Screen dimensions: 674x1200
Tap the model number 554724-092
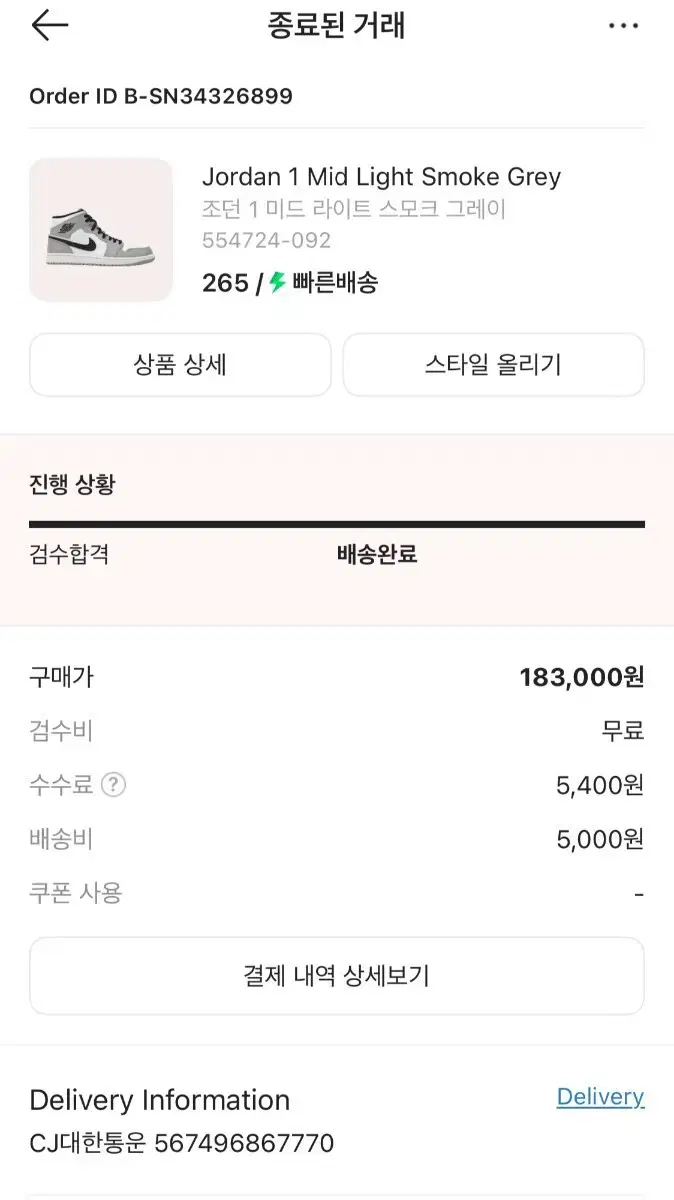click(x=266, y=240)
